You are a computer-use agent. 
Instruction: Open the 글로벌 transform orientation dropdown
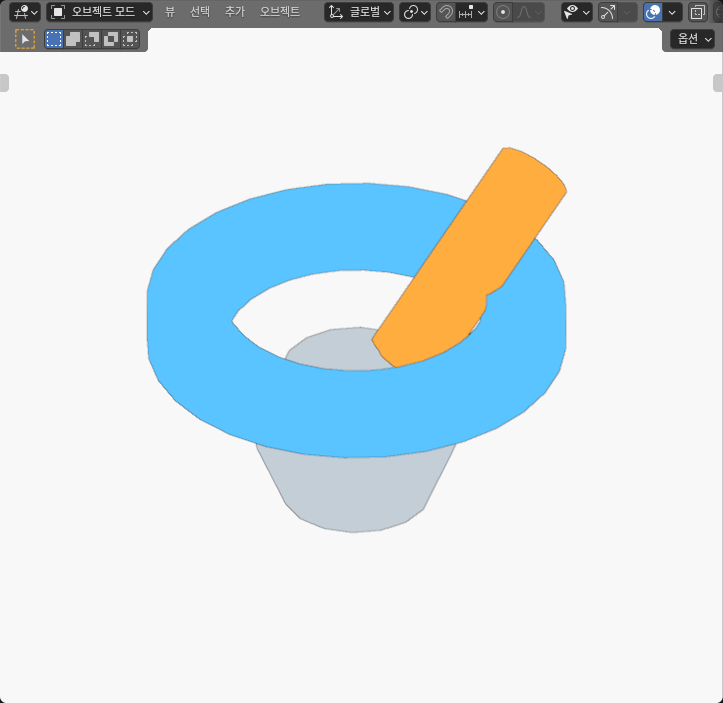(359, 12)
